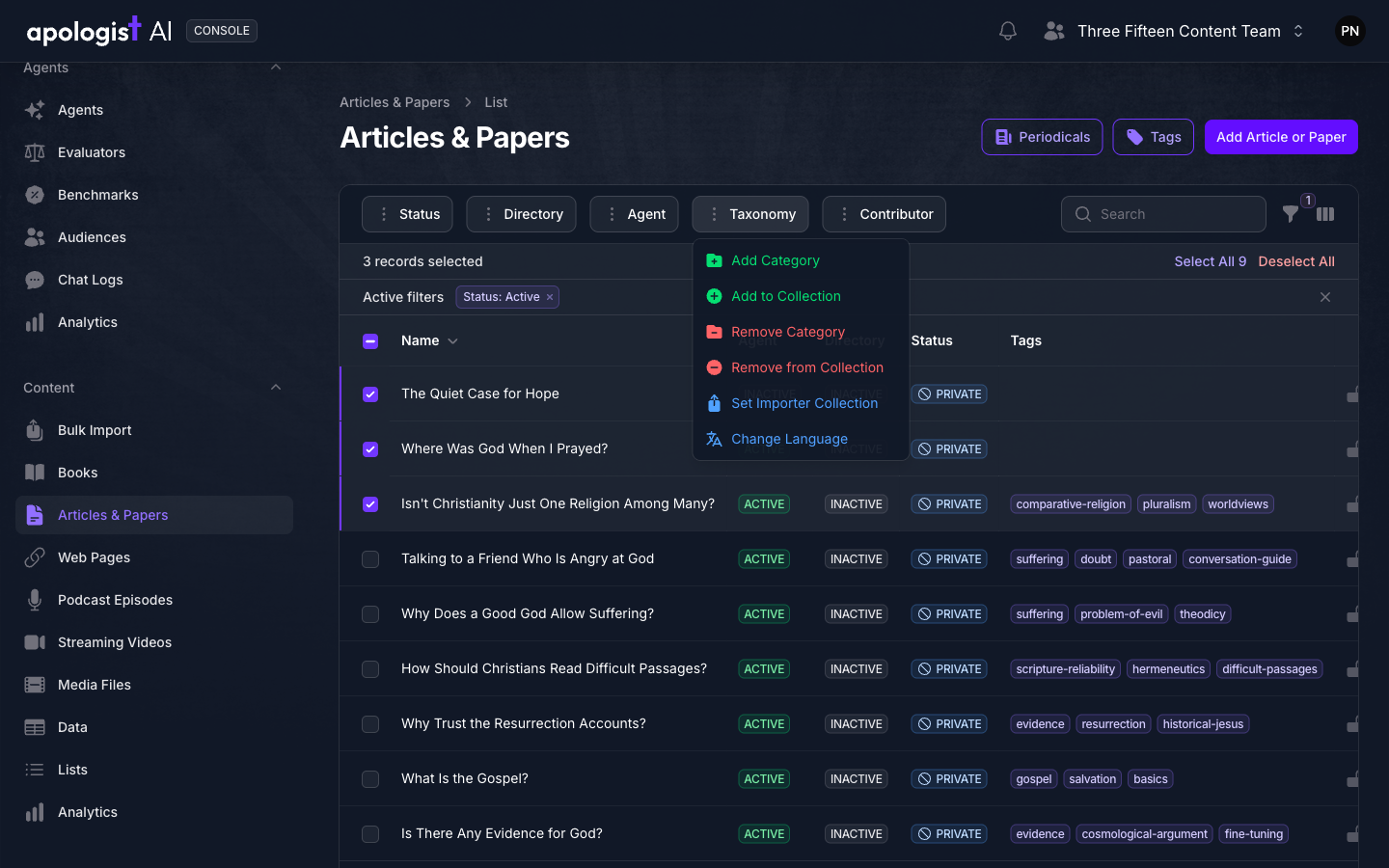Open Benchmarks in the sidebar
This screenshot has width=1389, height=868.
[x=154, y=195]
